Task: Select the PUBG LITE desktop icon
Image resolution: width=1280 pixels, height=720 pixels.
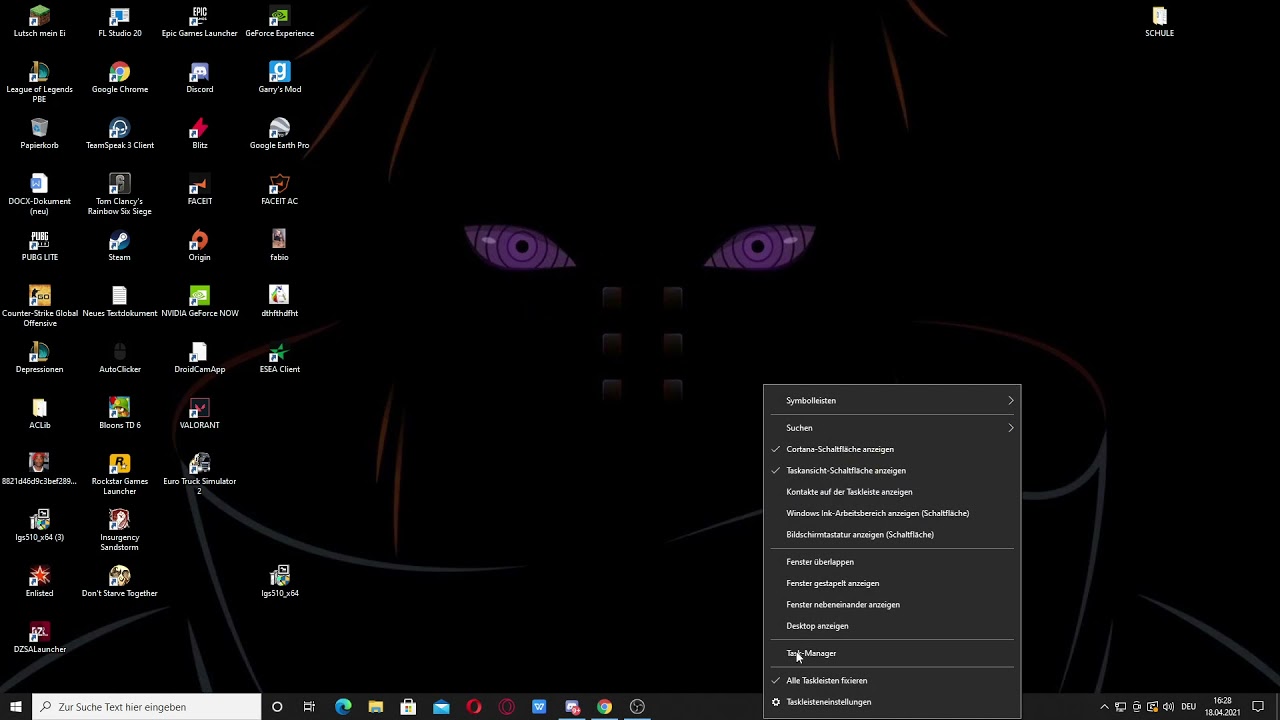Action: (x=39, y=246)
